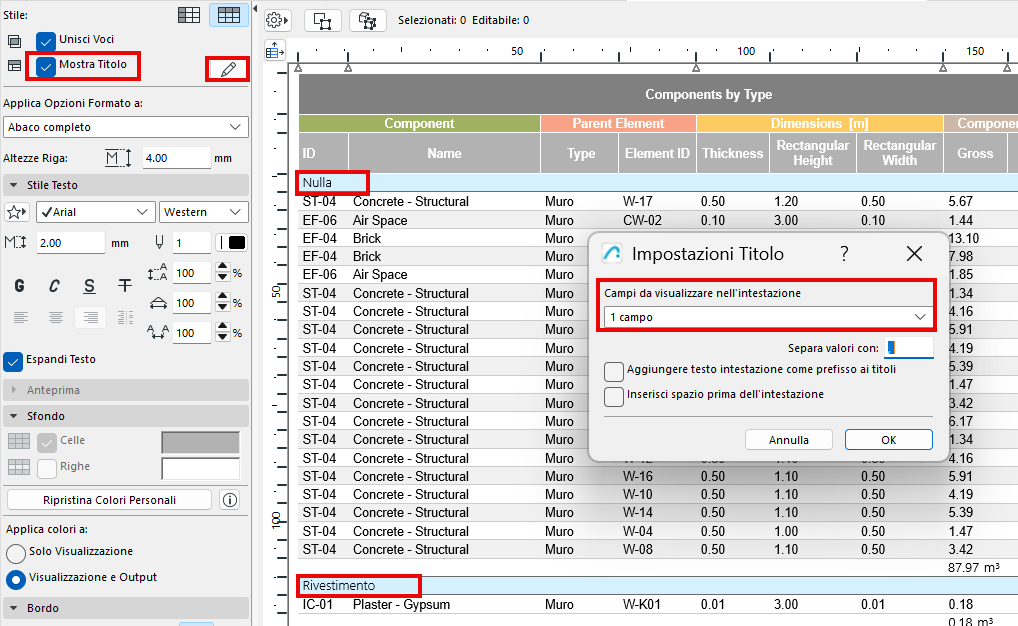Image resolution: width=1018 pixels, height=626 pixels.
Task: Click the Ripristina Colori Personali button
Action: [110, 500]
